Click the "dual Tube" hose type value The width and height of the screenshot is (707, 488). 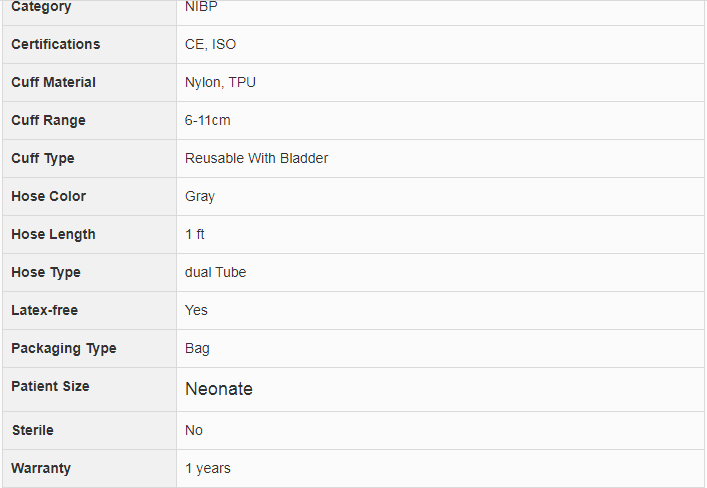click(x=215, y=272)
